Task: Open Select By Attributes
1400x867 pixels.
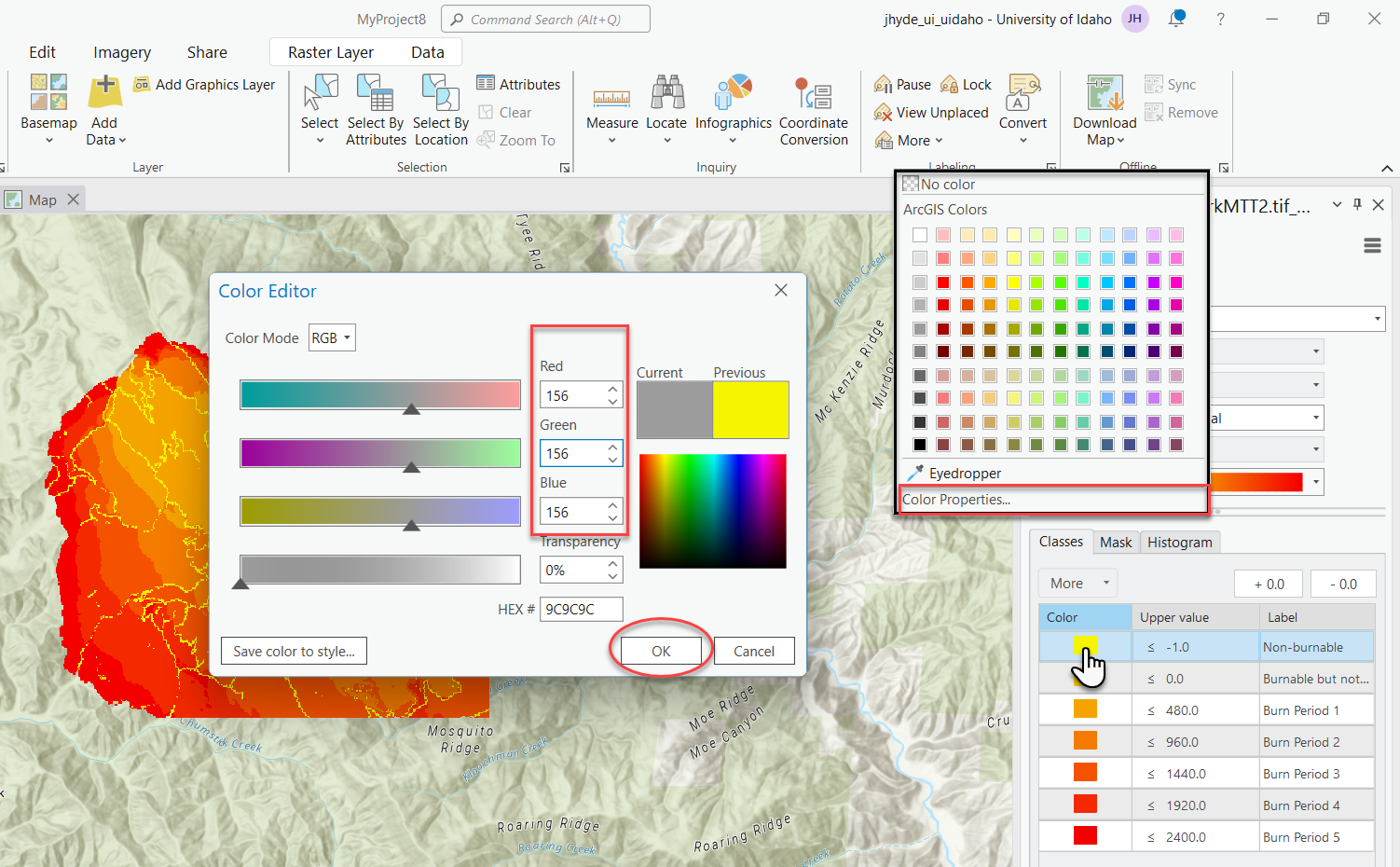Action: [x=376, y=110]
